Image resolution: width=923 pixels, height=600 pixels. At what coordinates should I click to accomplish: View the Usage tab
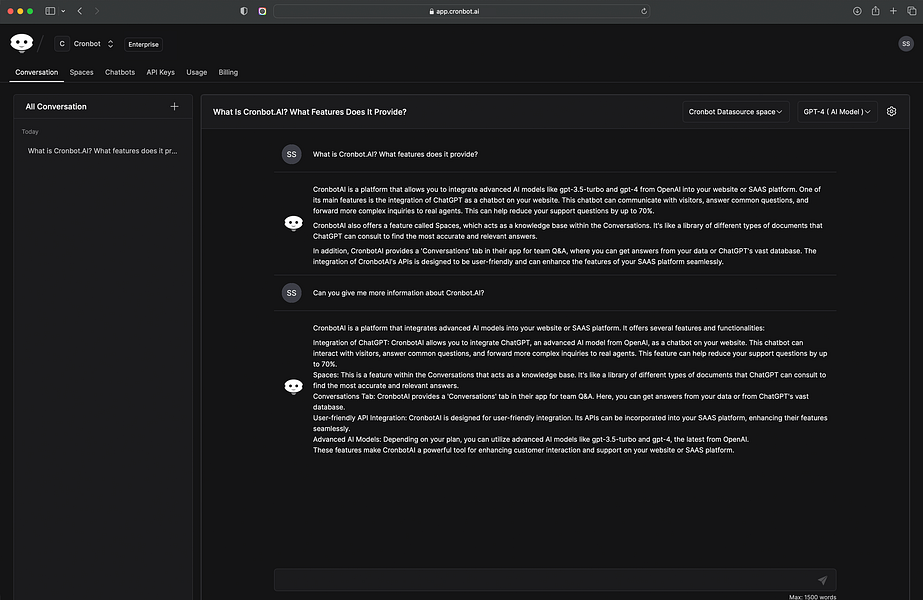coord(197,72)
